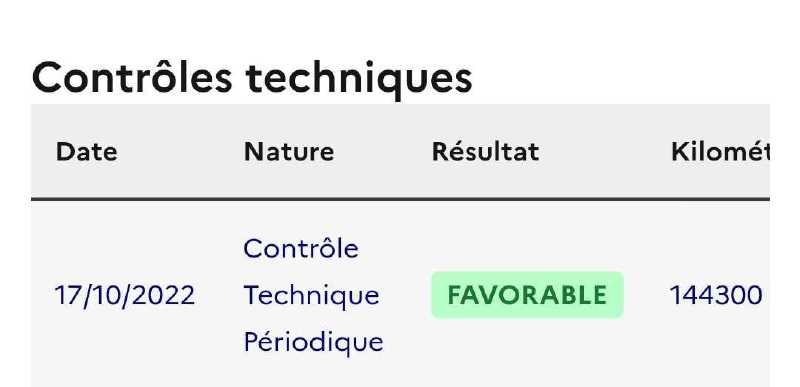Screen dimensions: 800x387
Task: Open the Contrôle Technique Périodique entry
Action: [313, 295]
